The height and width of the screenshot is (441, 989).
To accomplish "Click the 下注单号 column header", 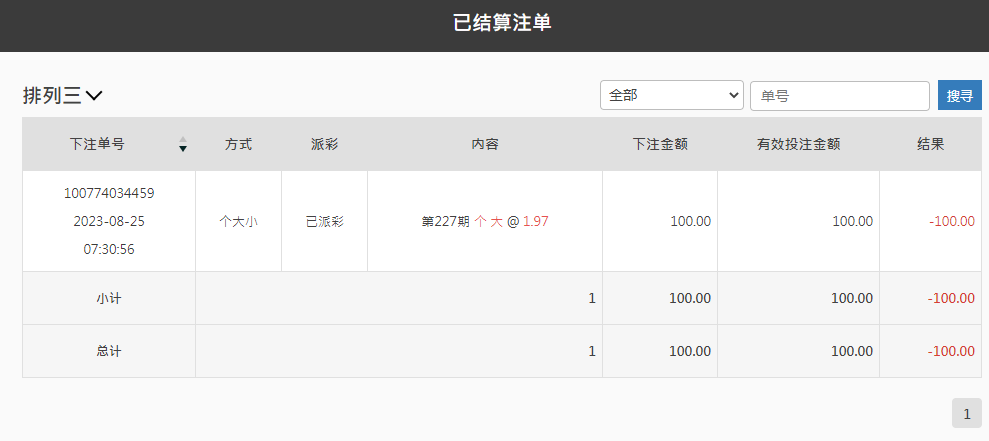I will click(x=97, y=144).
